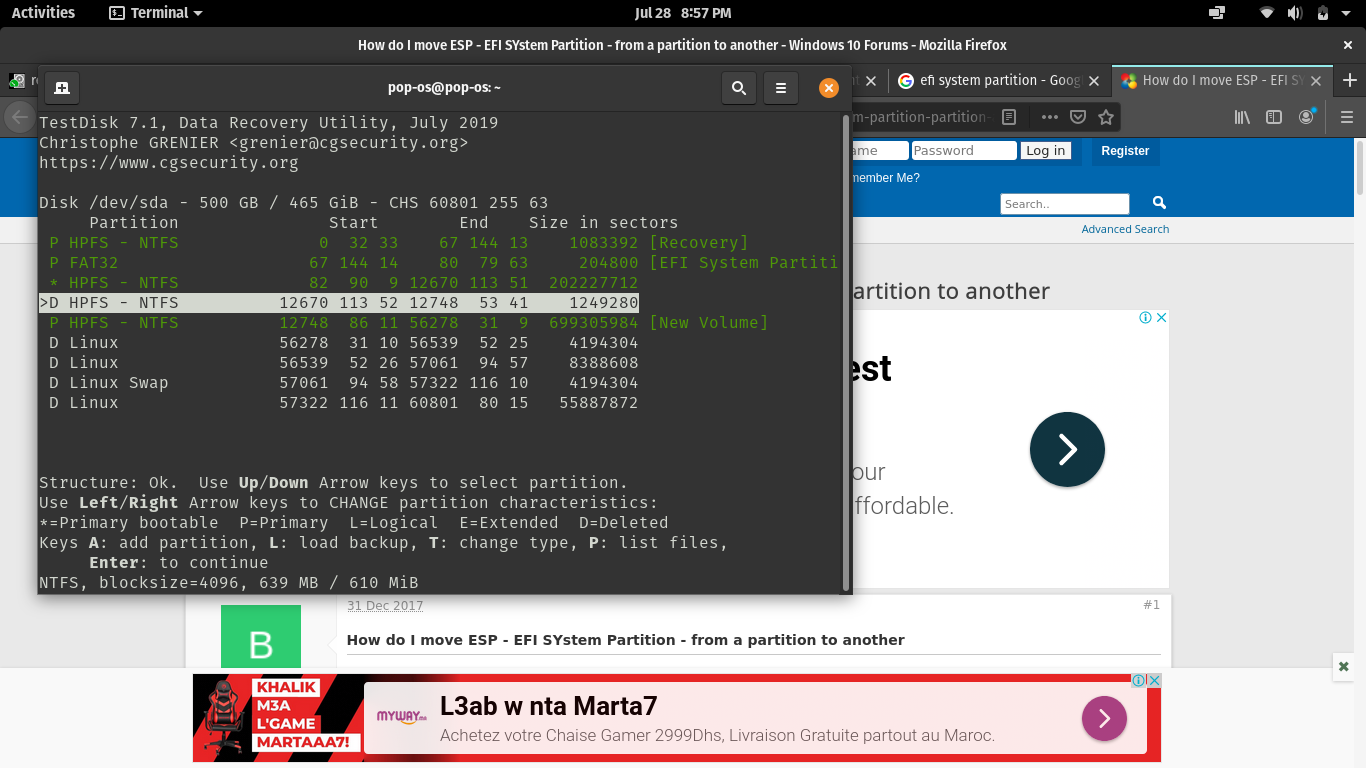
Task: Open the Firefox application menu
Action: (x=1345, y=117)
